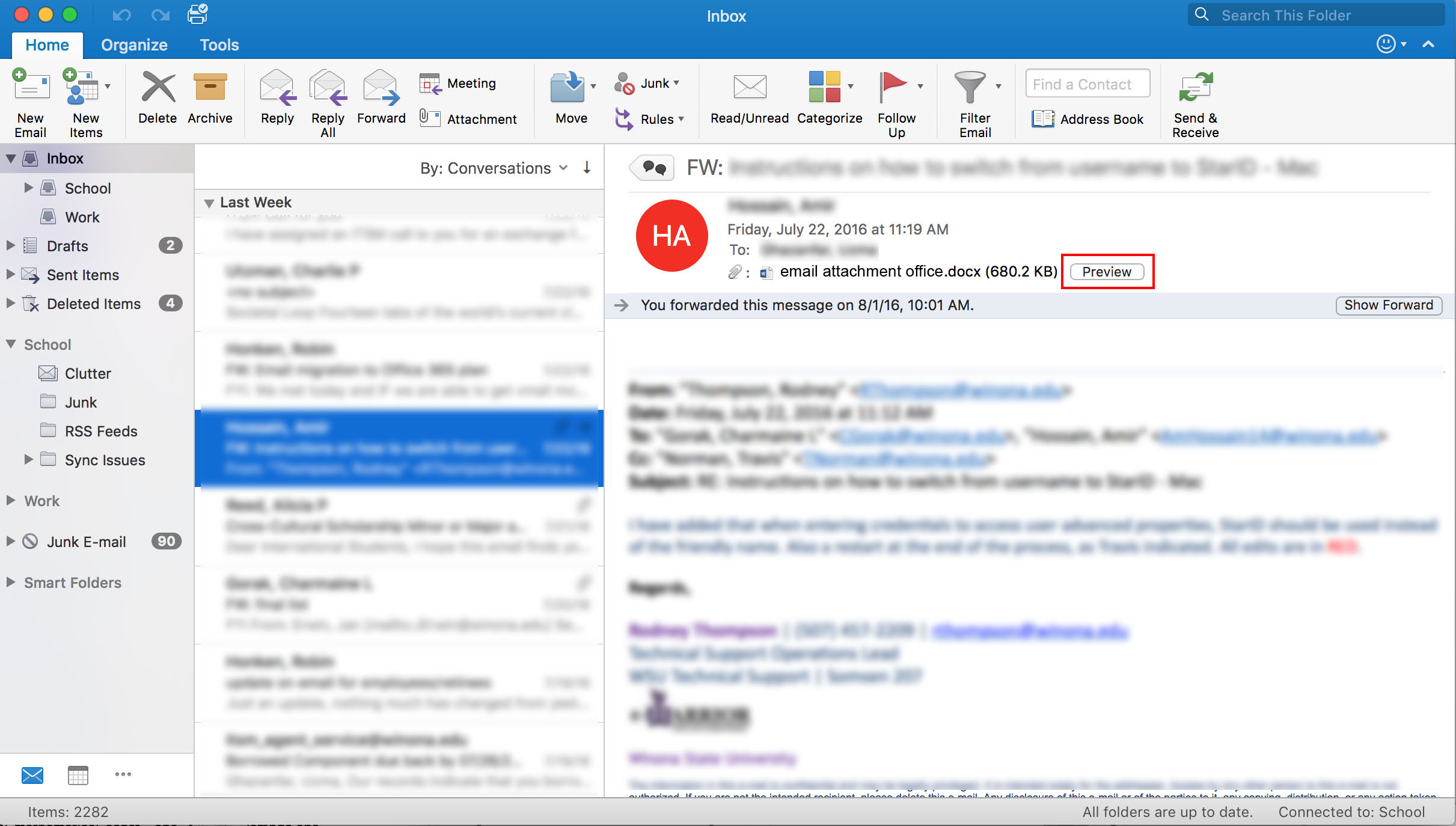Open Calendar view from bottom bar
The height and width of the screenshot is (826, 1456).
(x=78, y=775)
